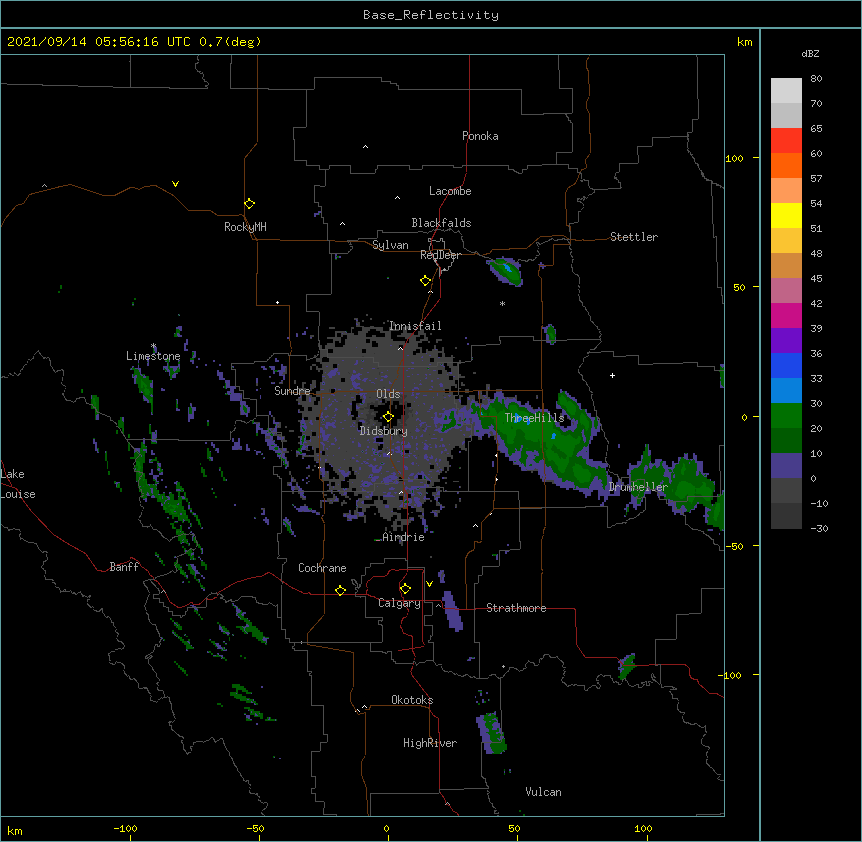Click the HighRiver label
This screenshot has width=862, height=842.
coord(430,743)
